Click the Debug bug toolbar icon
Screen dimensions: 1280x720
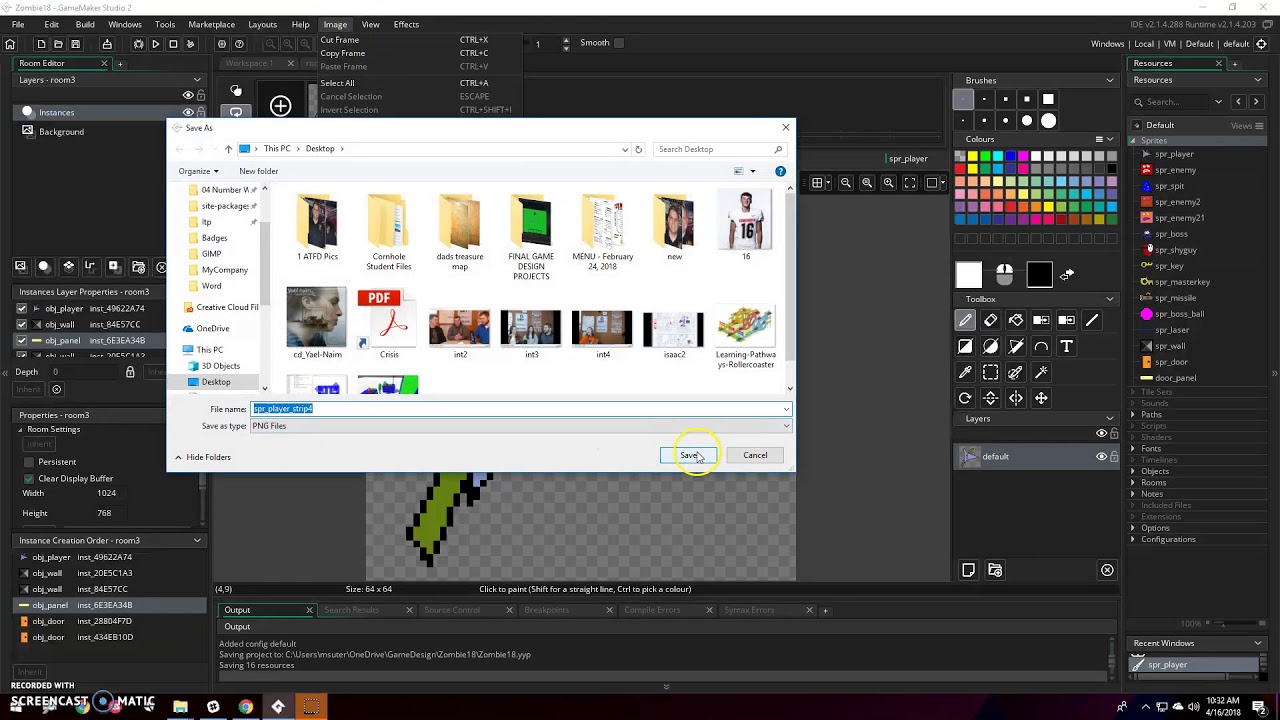(x=138, y=44)
